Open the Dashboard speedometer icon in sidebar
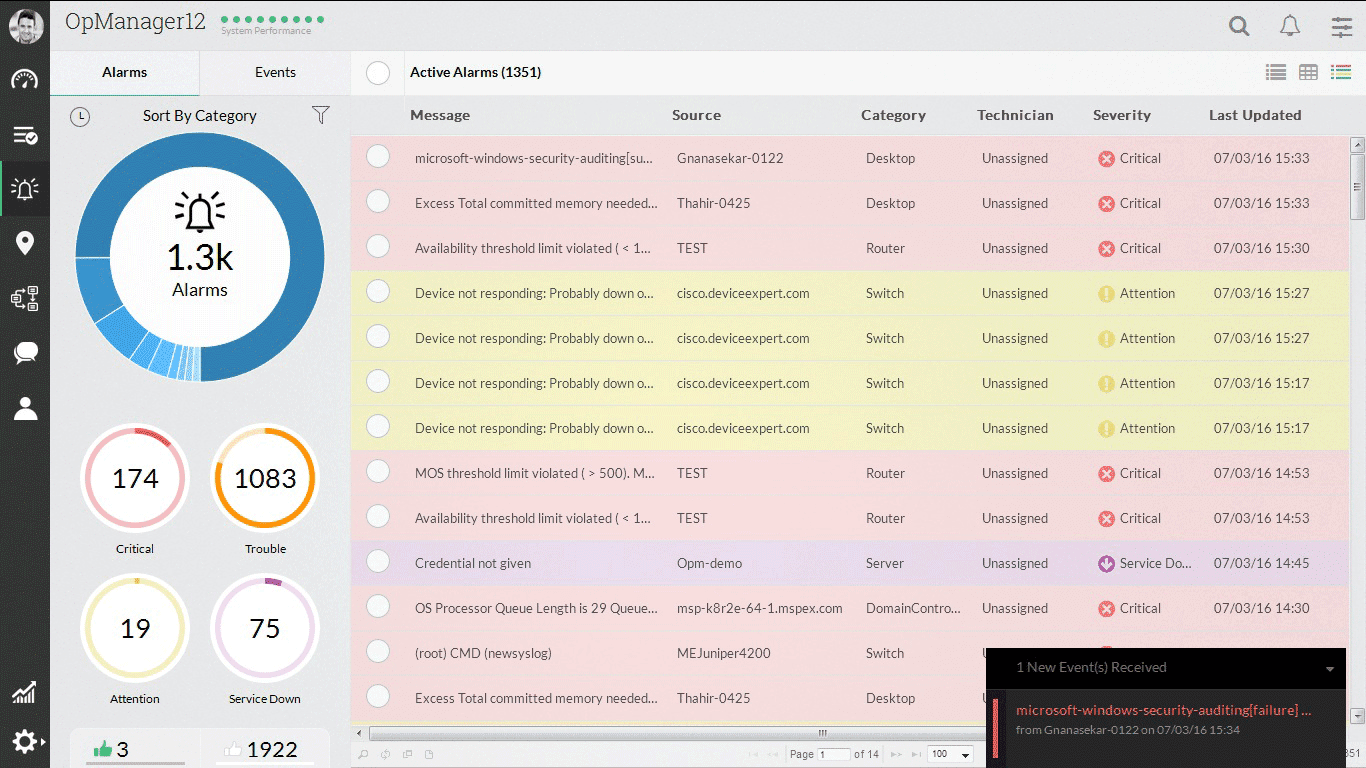Screen dimensions: 1366x768 coord(25,80)
